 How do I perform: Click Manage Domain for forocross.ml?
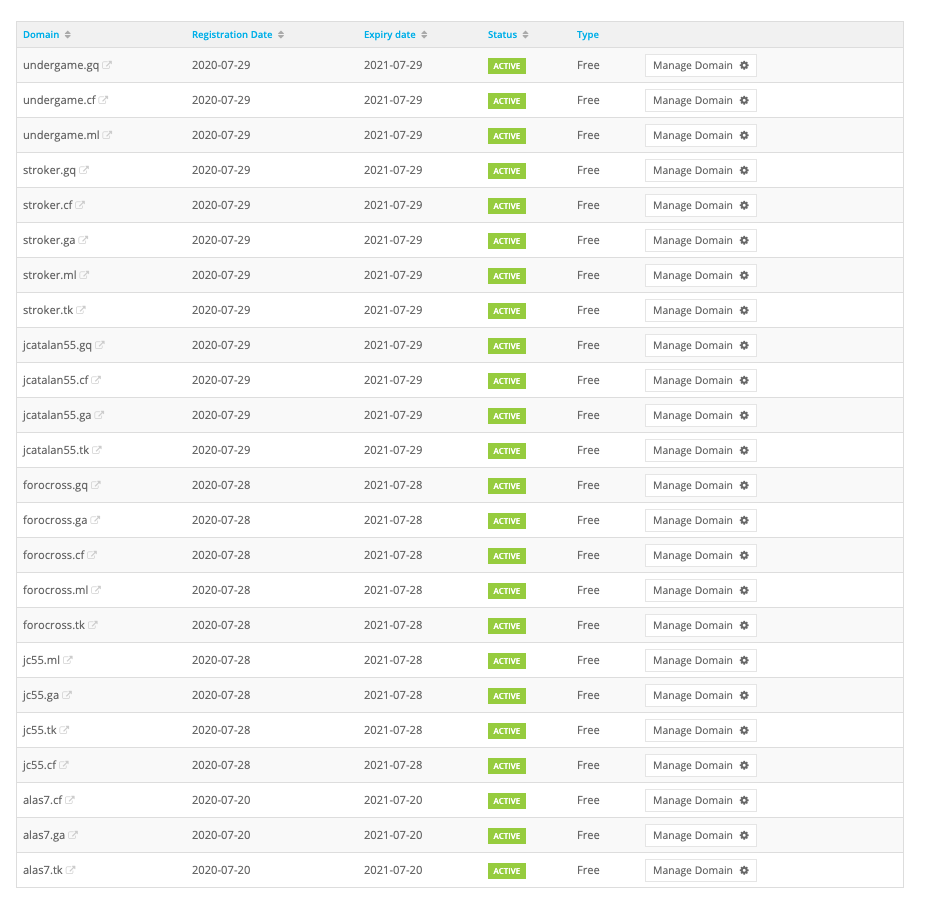pos(700,590)
